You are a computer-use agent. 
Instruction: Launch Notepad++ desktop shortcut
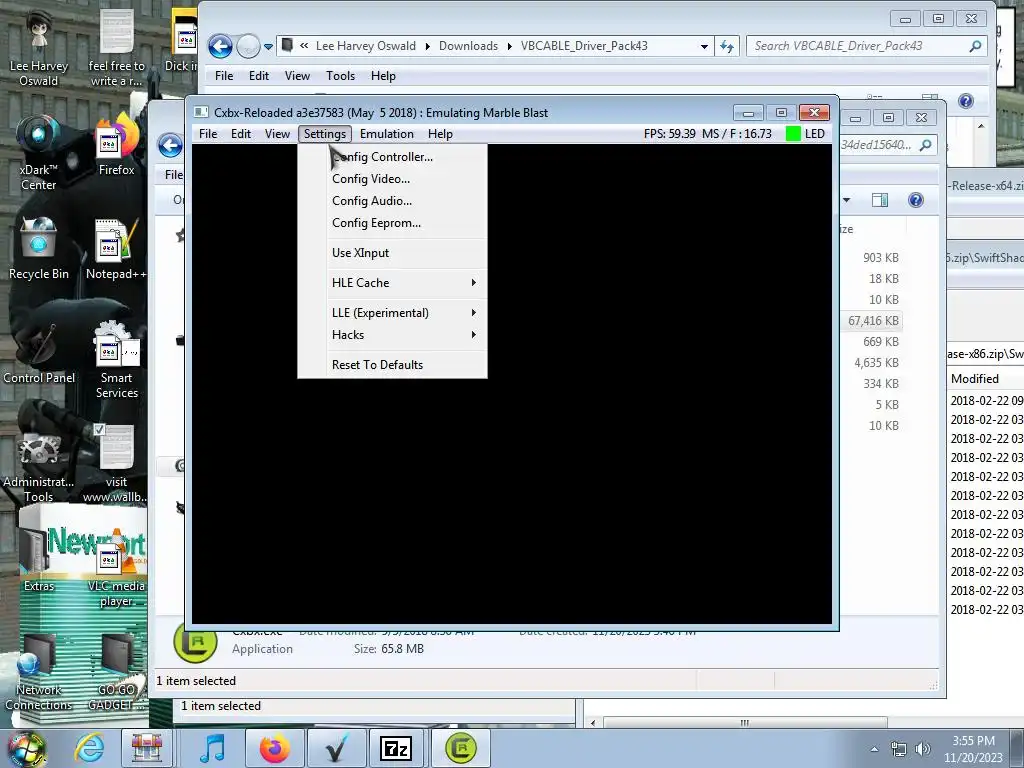coord(116,249)
